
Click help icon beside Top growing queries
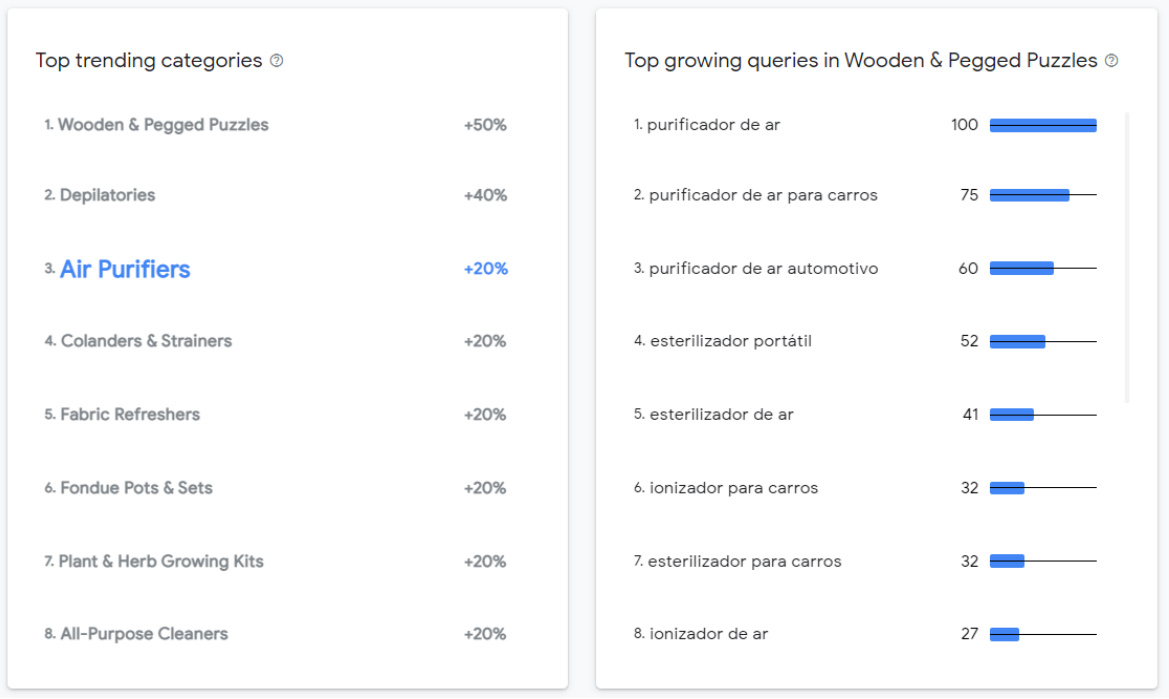coord(1111,61)
